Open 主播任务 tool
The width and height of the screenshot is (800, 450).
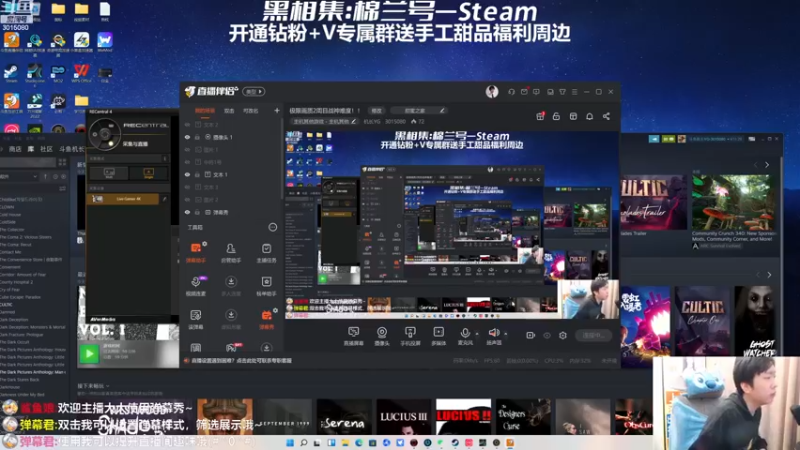click(266, 253)
